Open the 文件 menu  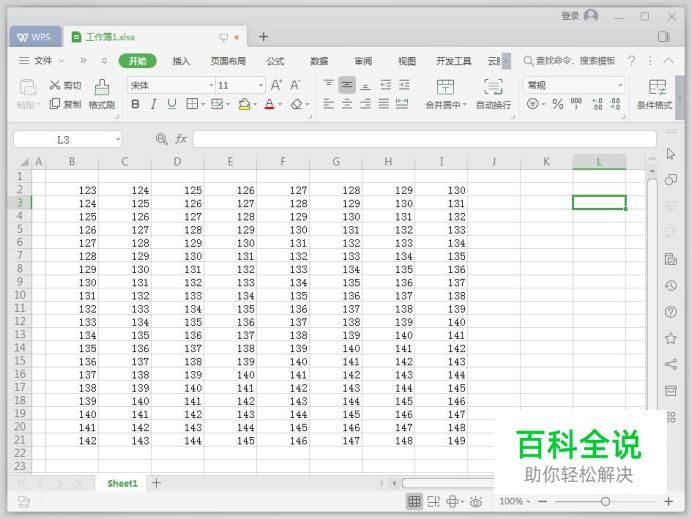(42, 60)
